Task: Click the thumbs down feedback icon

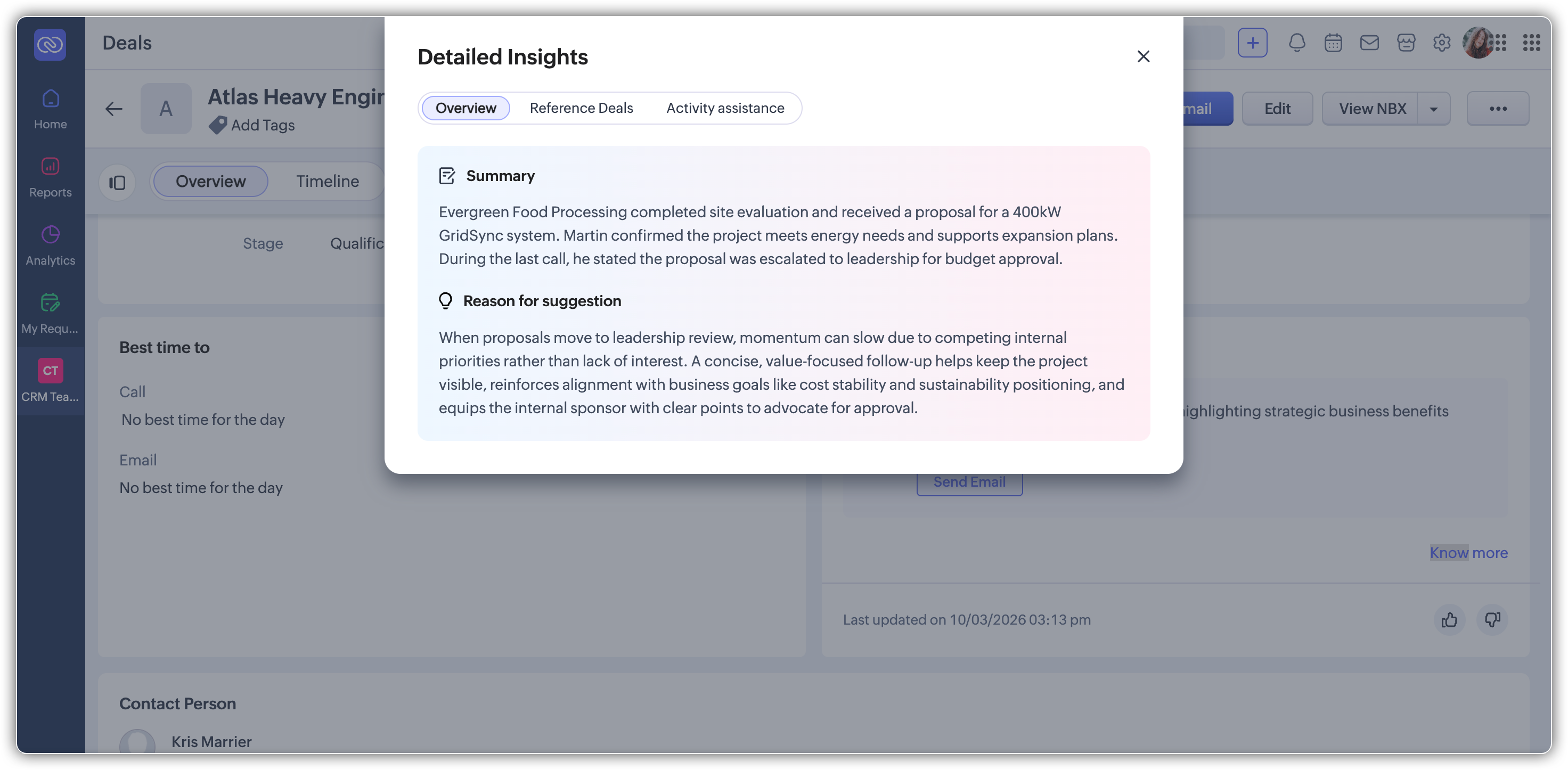Action: 1492,620
